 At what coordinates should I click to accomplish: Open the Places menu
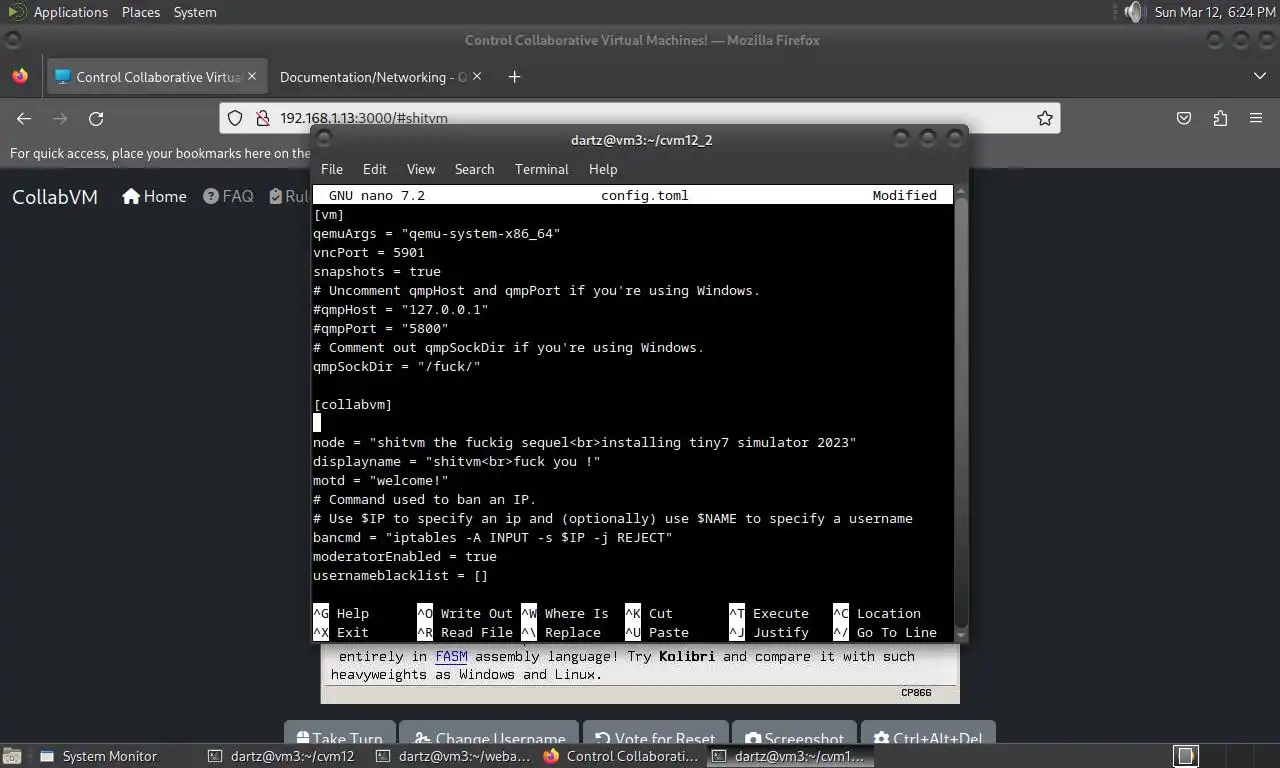click(141, 12)
